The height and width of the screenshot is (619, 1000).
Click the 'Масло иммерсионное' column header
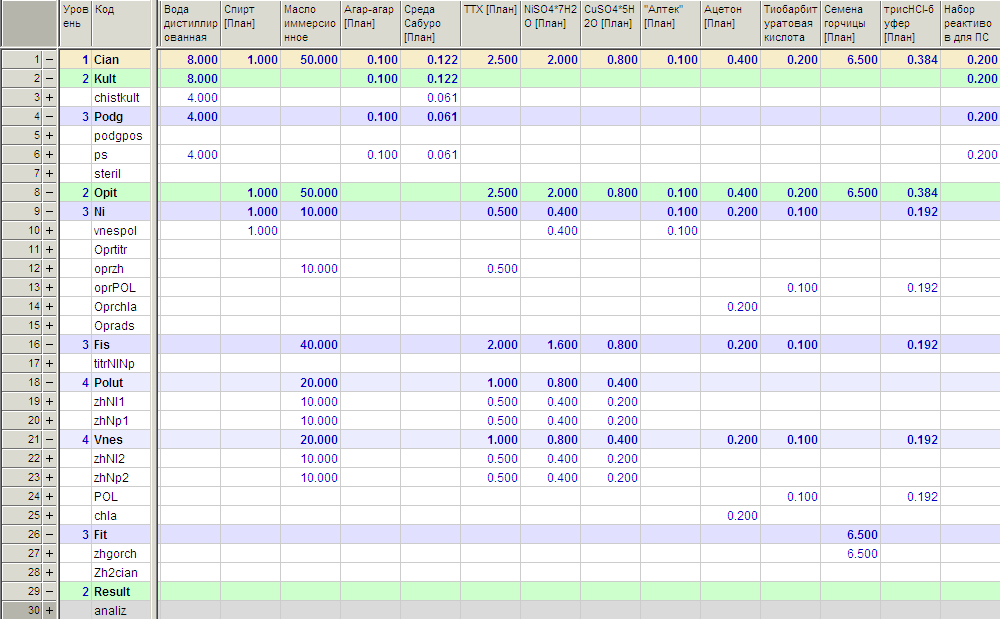(310, 24)
